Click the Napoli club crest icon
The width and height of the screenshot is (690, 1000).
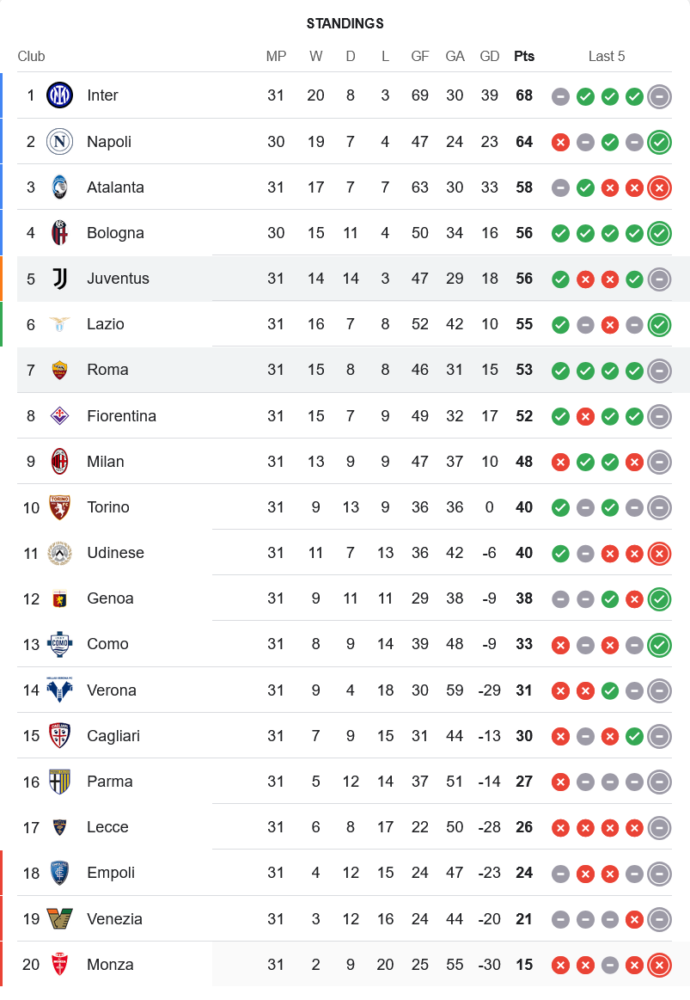60,142
